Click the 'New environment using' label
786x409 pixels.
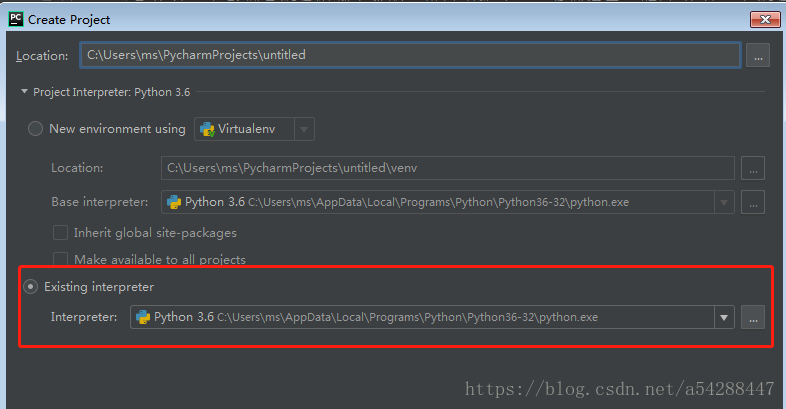pos(117,129)
